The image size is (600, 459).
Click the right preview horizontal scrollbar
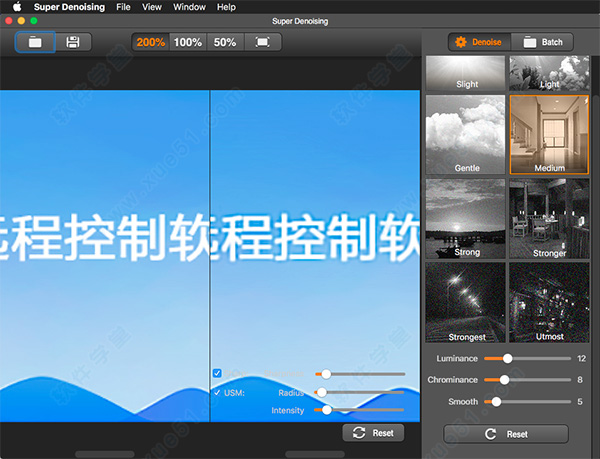[315, 454]
